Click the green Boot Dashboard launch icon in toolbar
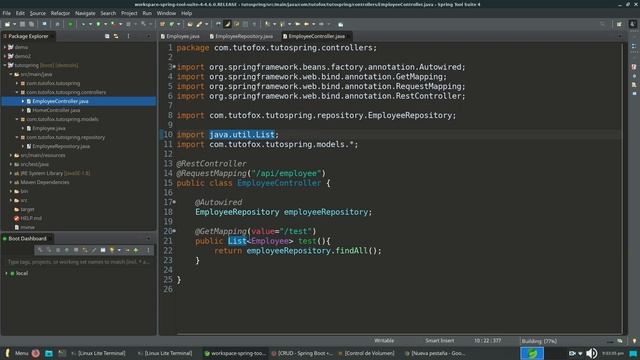The height and width of the screenshot is (360, 640). [70, 24]
